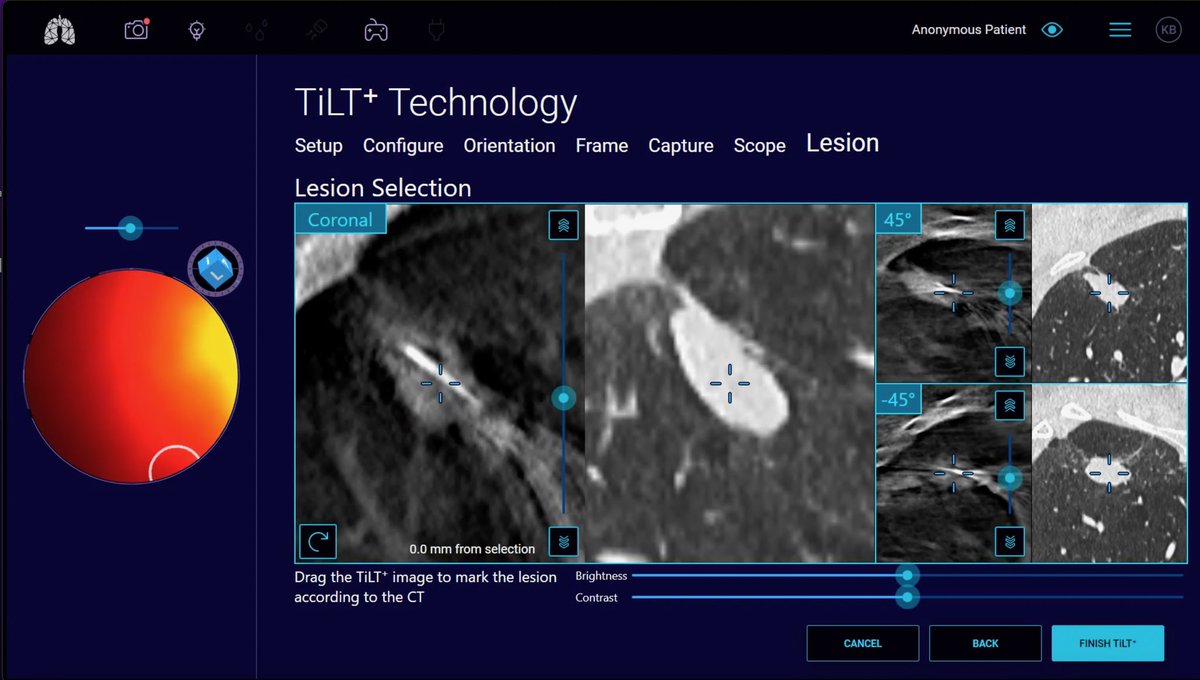Click the 45° TiLT image crosshair
The height and width of the screenshot is (680, 1200).
953,291
